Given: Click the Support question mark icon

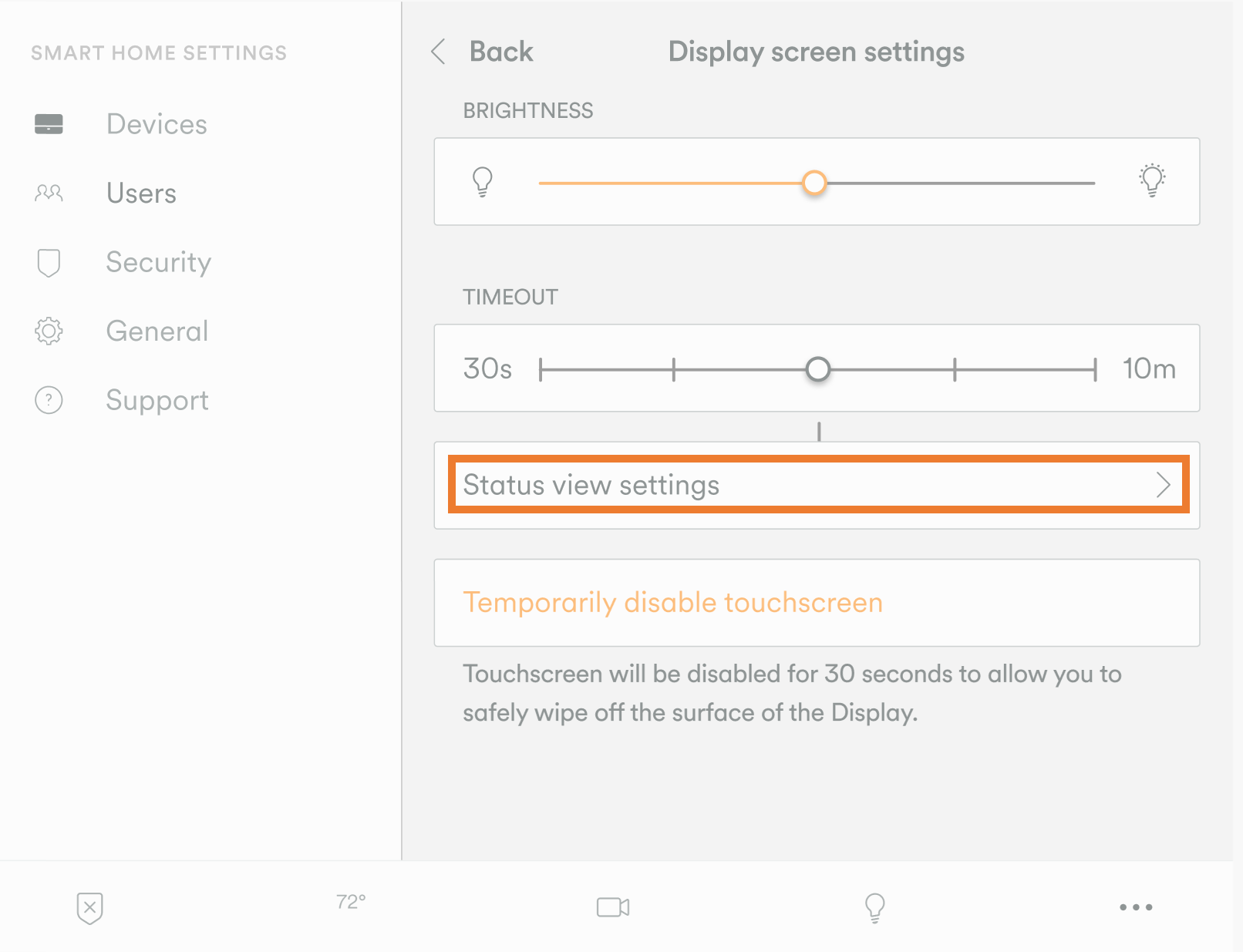Looking at the screenshot, I should (49, 400).
